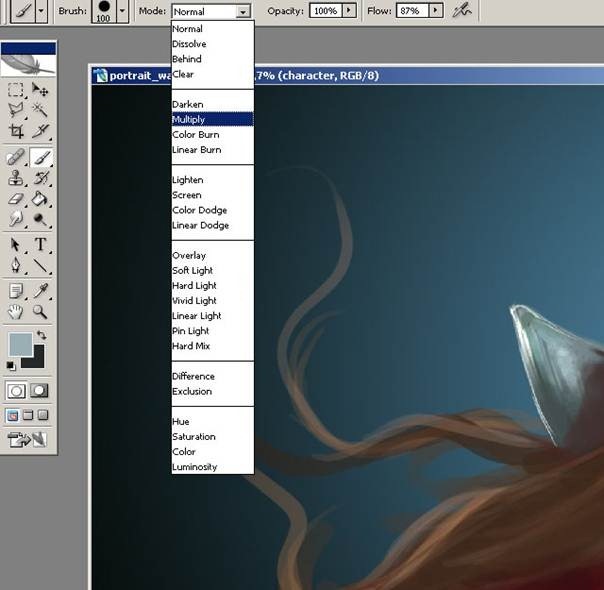Select the Zoom magnifier tool
This screenshot has width=604, height=590.
[40, 312]
